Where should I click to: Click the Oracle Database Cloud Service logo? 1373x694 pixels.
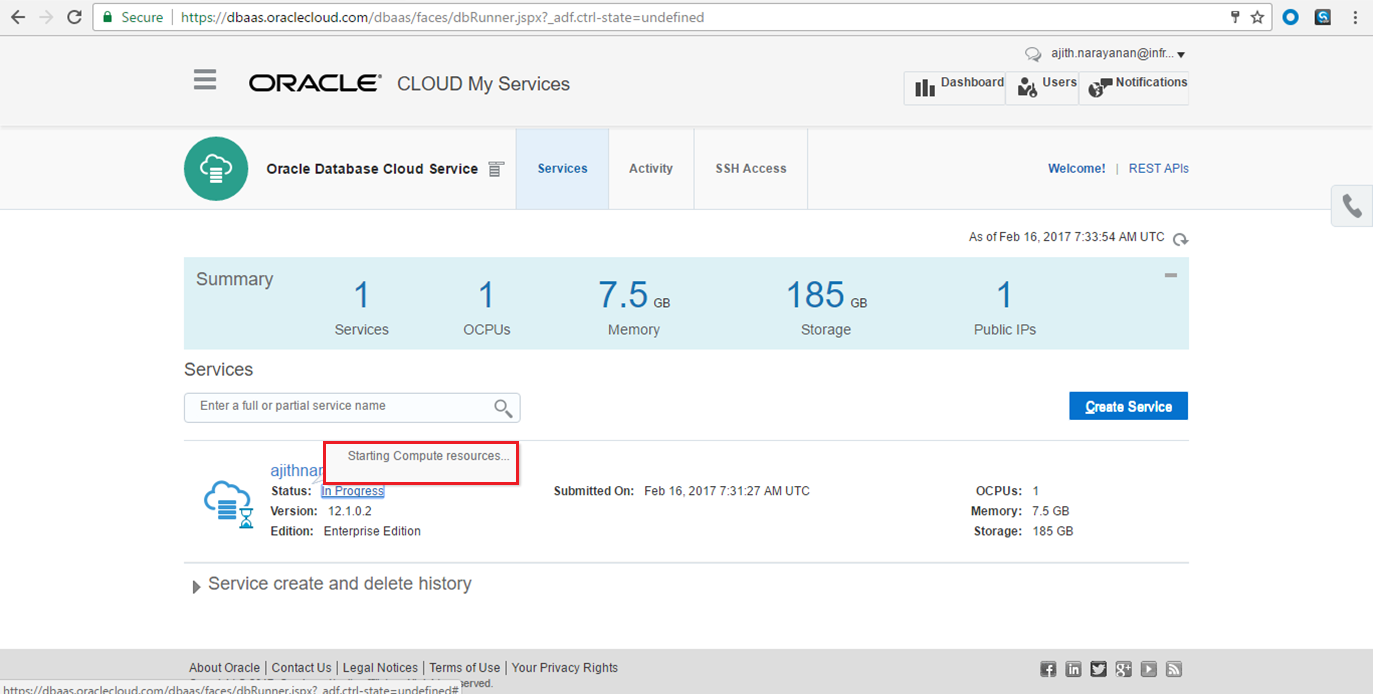216,168
